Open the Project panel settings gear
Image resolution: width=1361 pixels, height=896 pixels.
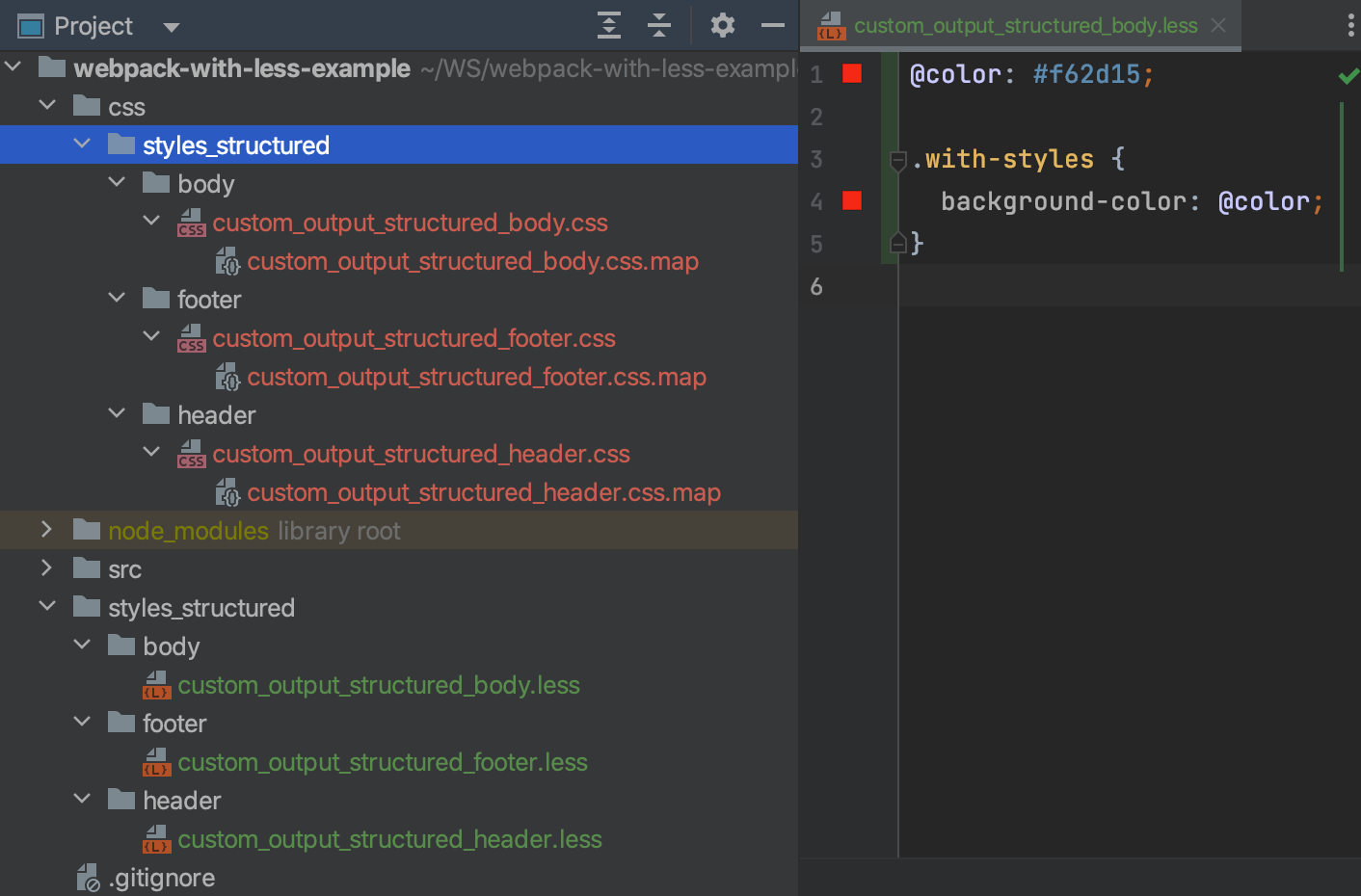[x=722, y=26]
